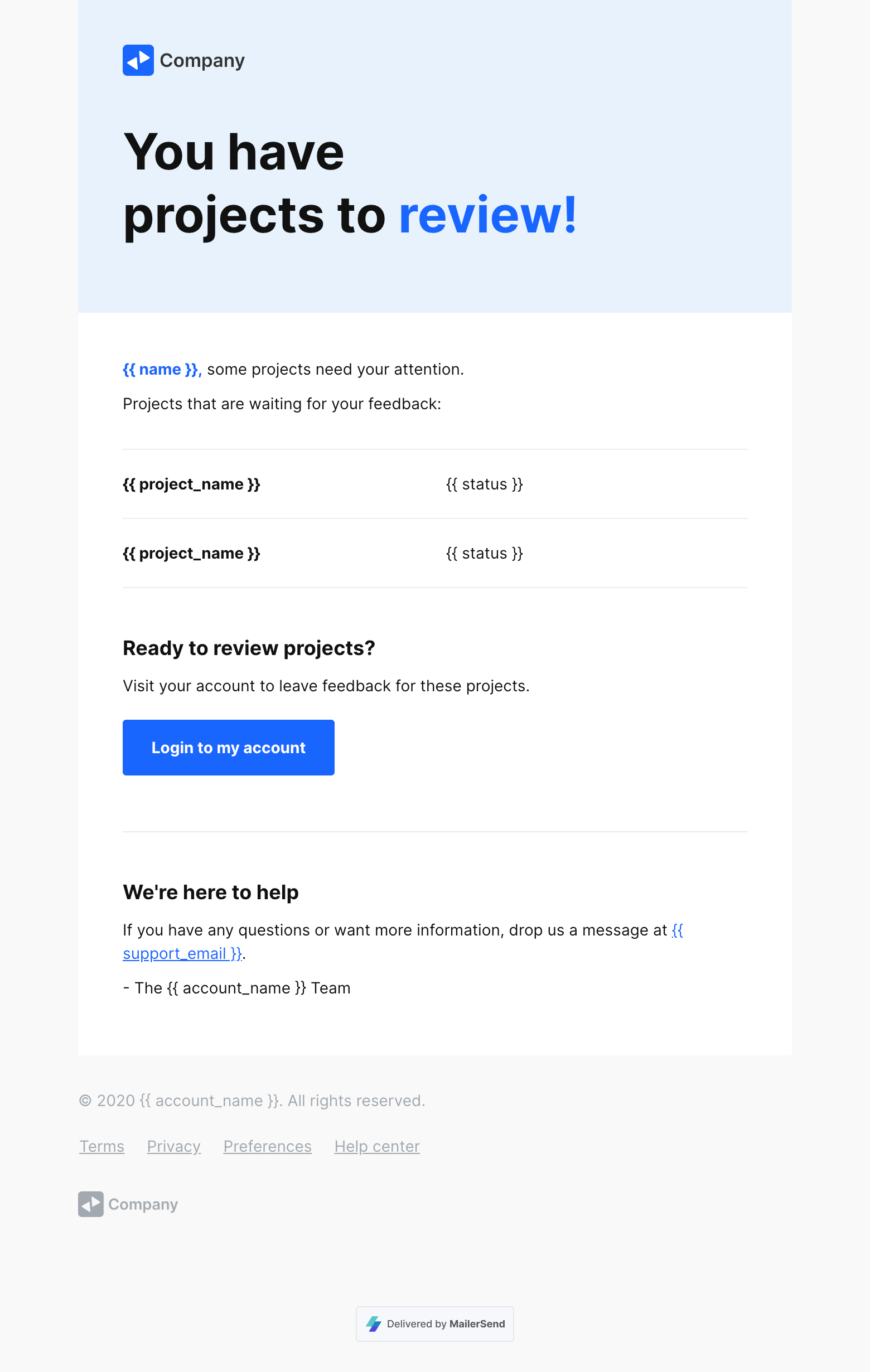
Task: Click the copyright 2020 account_name text
Action: pyautogui.click(x=252, y=1101)
